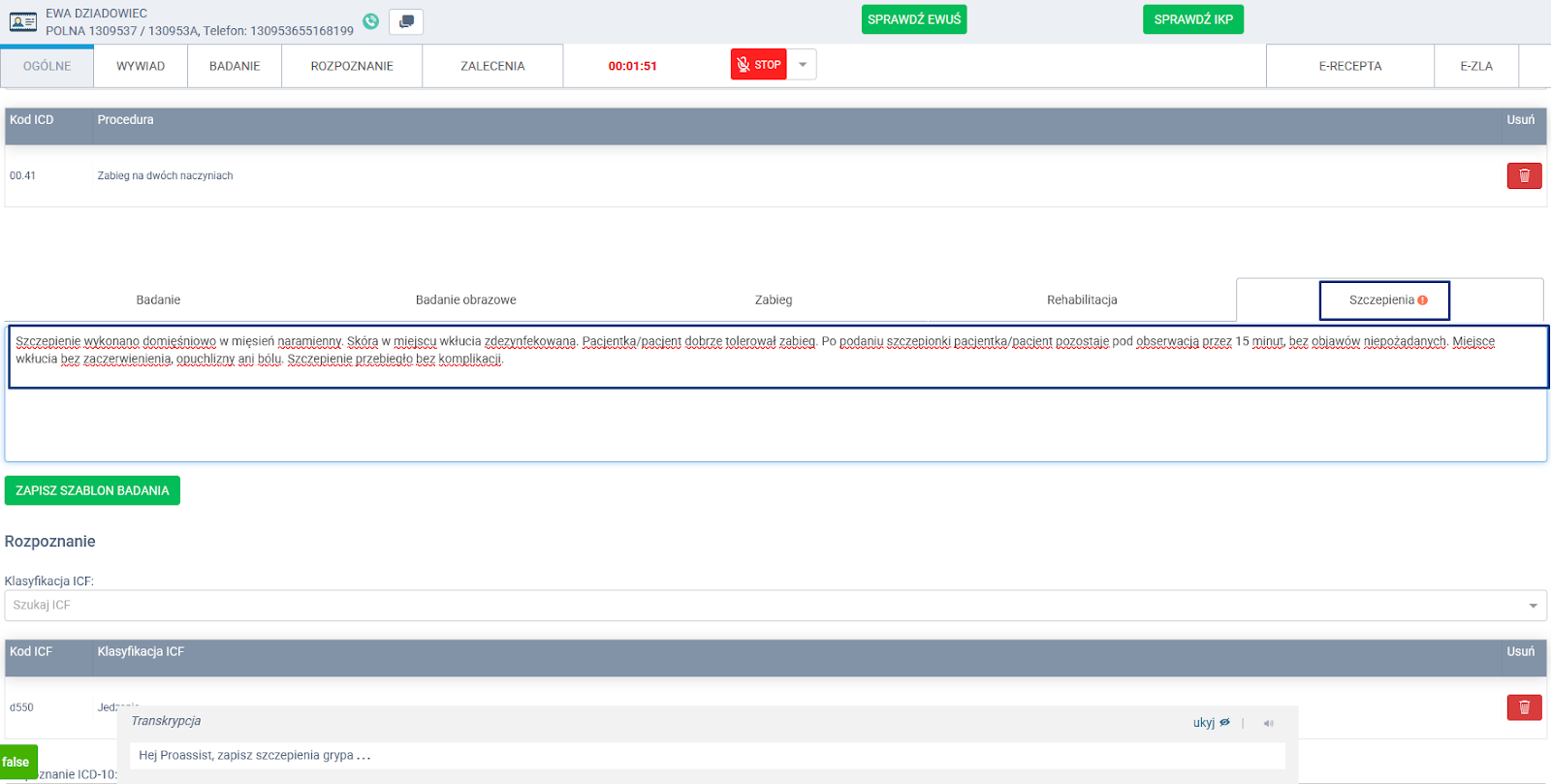Open the chat messages icon button

pyautogui.click(x=406, y=21)
